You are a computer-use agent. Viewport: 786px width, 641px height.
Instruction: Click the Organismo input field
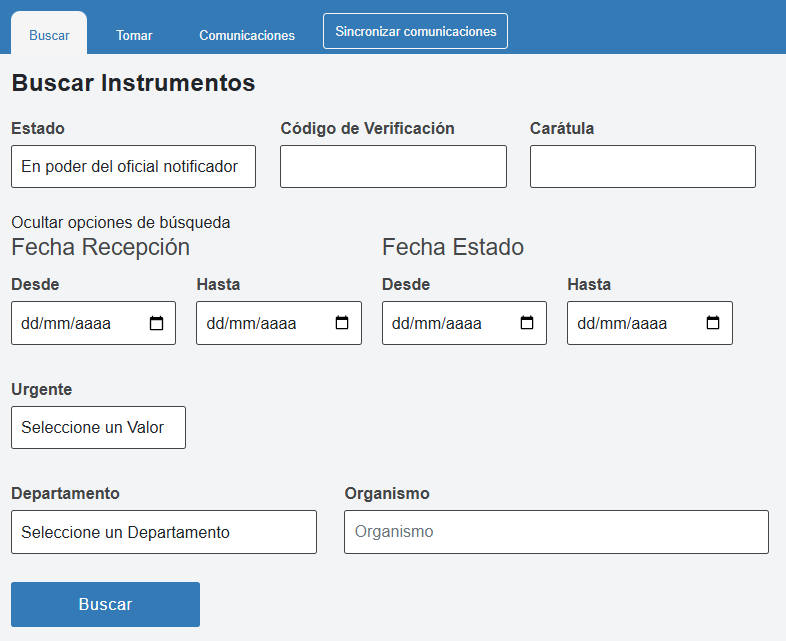tap(556, 532)
